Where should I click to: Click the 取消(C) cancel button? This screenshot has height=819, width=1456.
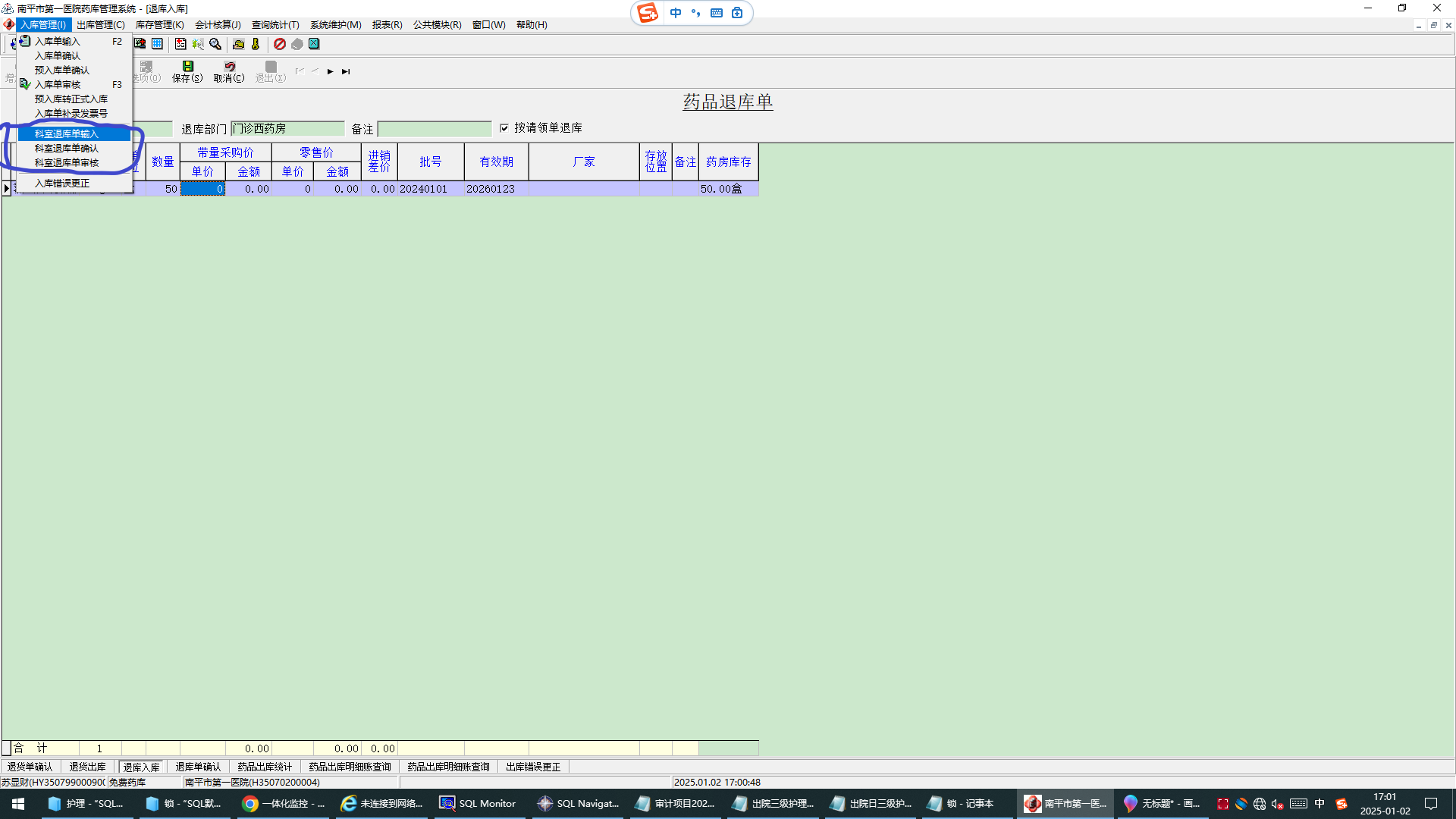229,71
